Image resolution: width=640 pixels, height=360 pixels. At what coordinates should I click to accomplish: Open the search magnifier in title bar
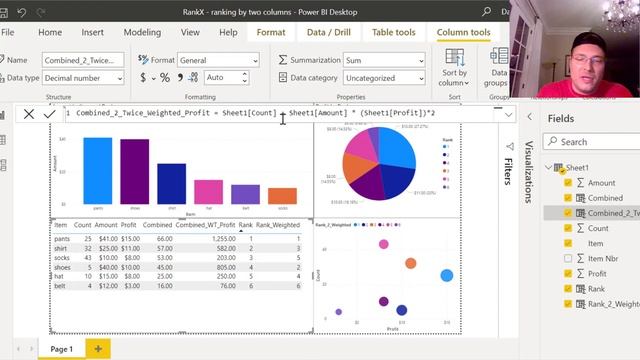(486, 11)
